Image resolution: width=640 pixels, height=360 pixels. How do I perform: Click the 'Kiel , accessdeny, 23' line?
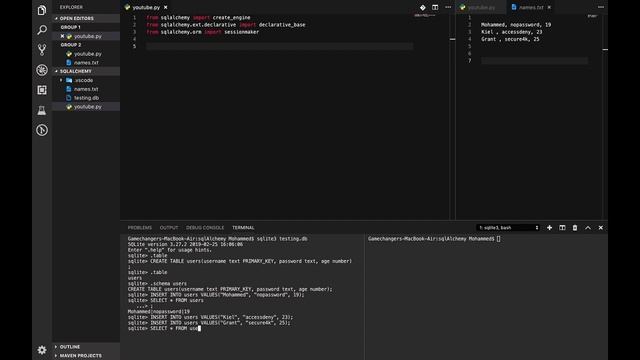(511, 32)
